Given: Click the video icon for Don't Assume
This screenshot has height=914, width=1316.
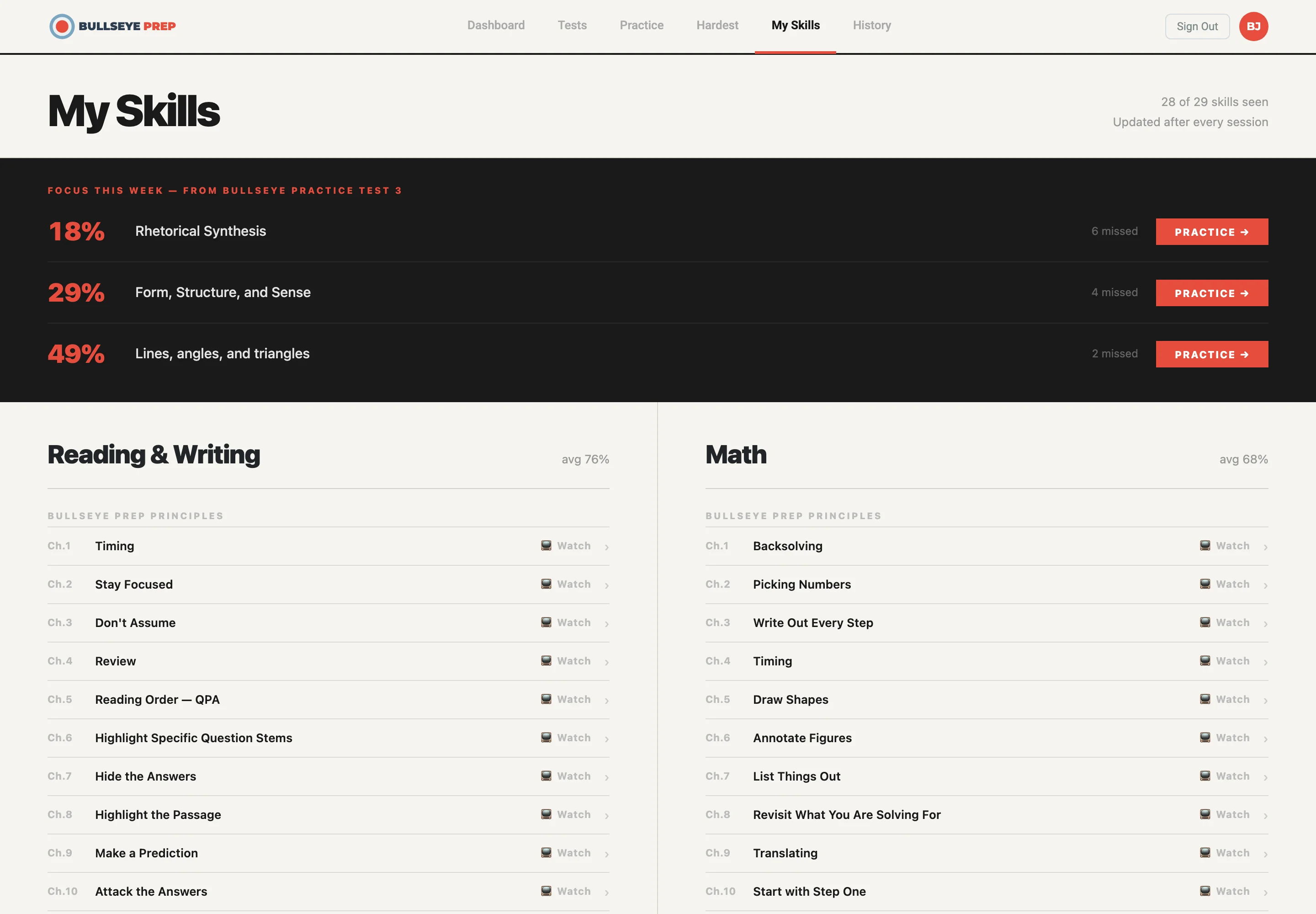Looking at the screenshot, I should [x=547, y=622].
